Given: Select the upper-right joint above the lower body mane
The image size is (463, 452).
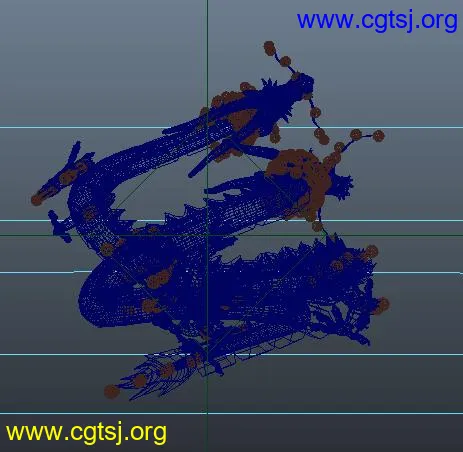Looking at the screenshot, I should pos(371,252).
